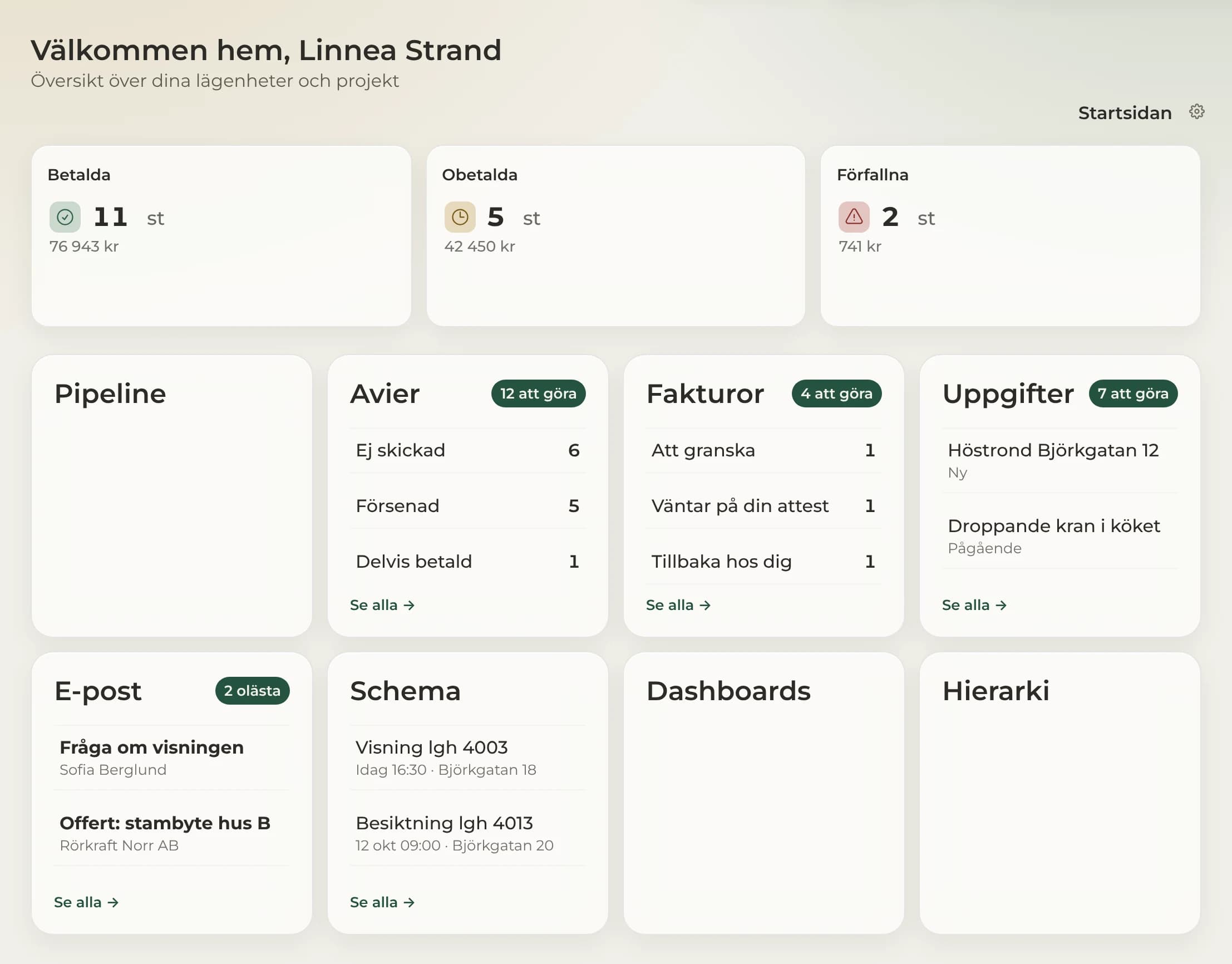
Task: Click the '7 att göra' badge on Uppgifter
Action: coord(1133,394)
